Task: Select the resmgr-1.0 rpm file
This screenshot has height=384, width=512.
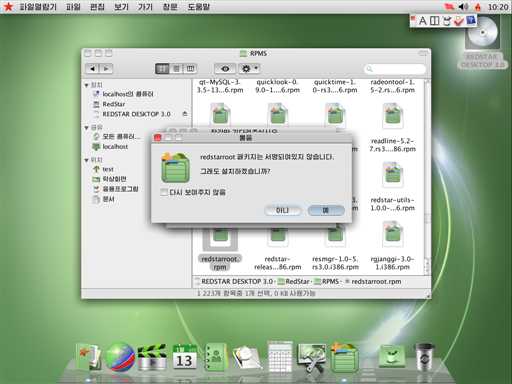Action: click(x=335, y=263)
